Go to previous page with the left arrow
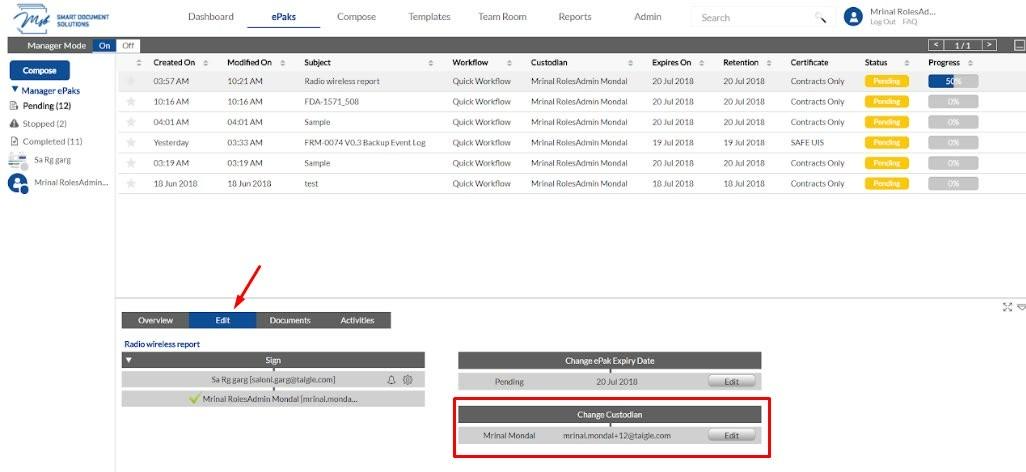 pos(936,45)
